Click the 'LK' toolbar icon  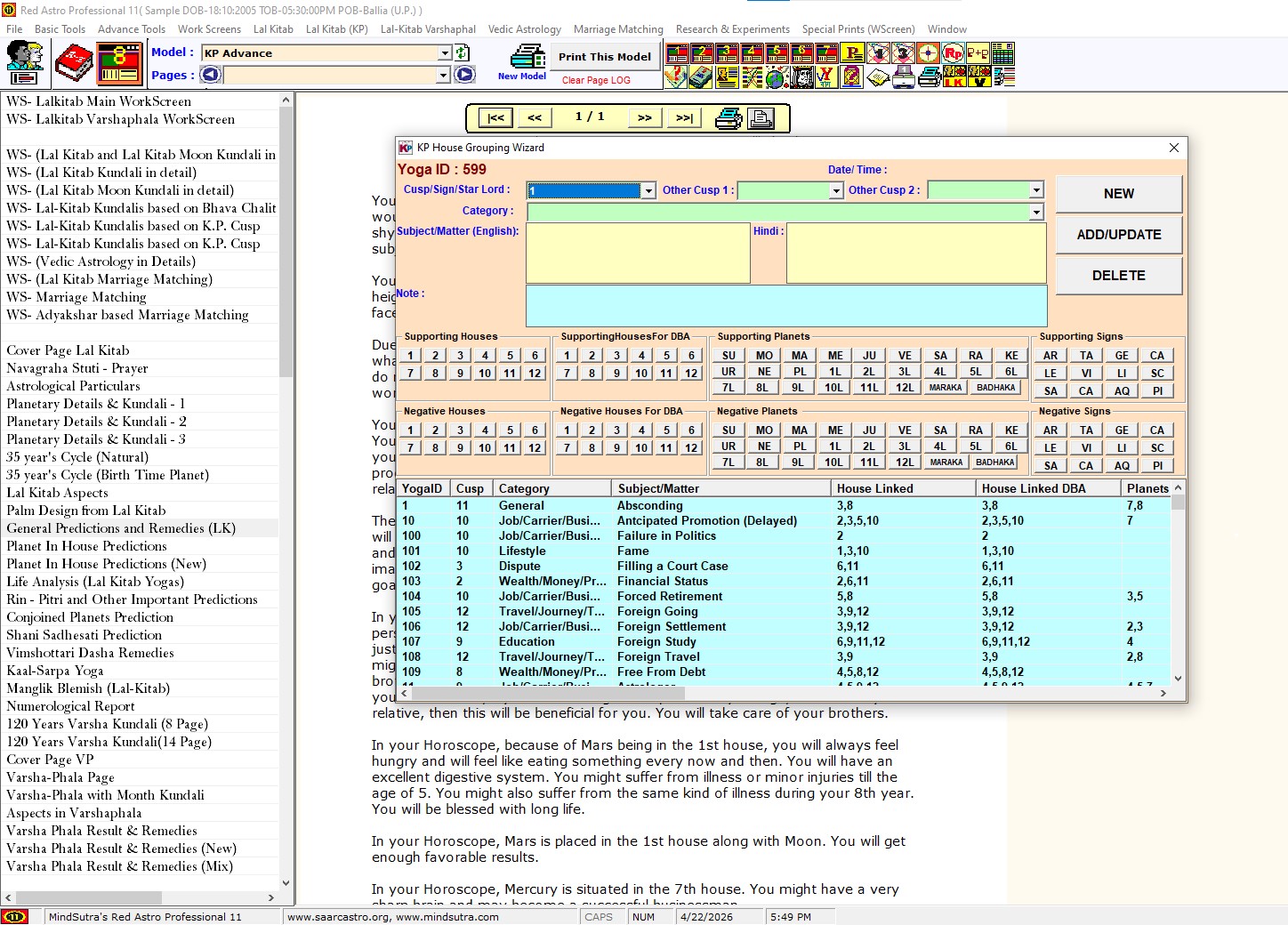[x=954, y=77]
